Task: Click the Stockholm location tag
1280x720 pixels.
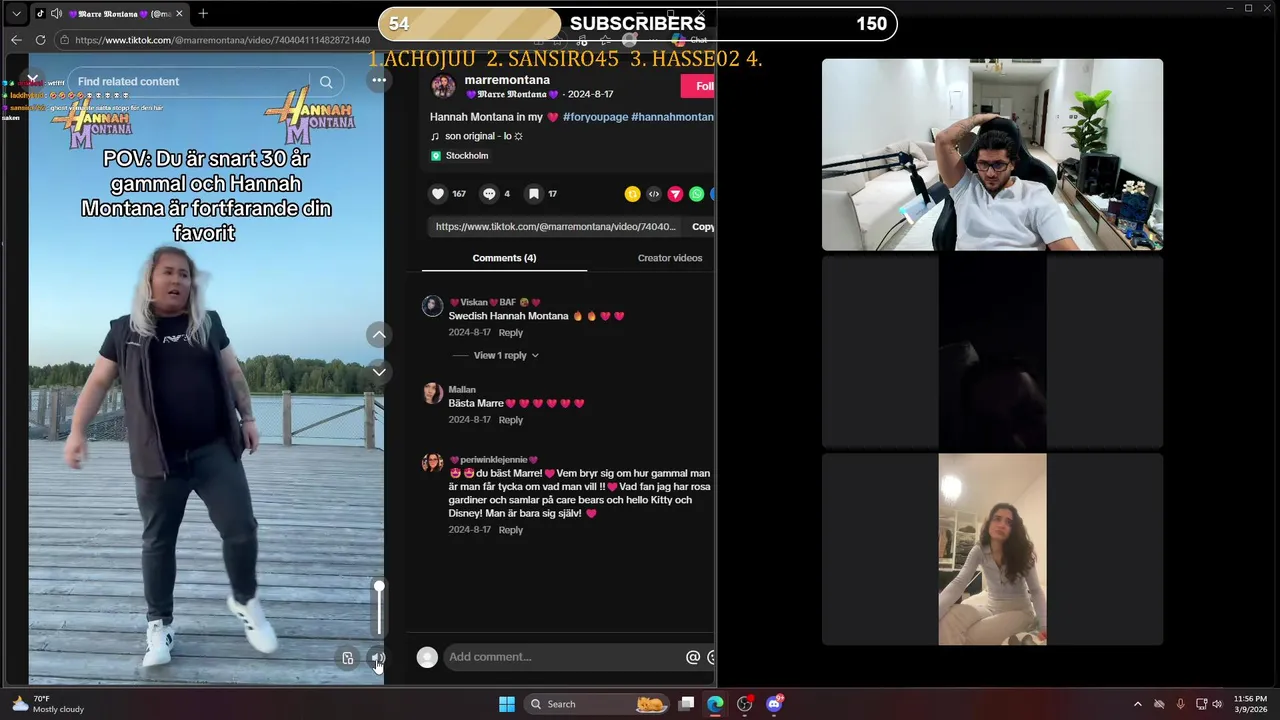Action: pyautogui.click(x=460, y=156)
